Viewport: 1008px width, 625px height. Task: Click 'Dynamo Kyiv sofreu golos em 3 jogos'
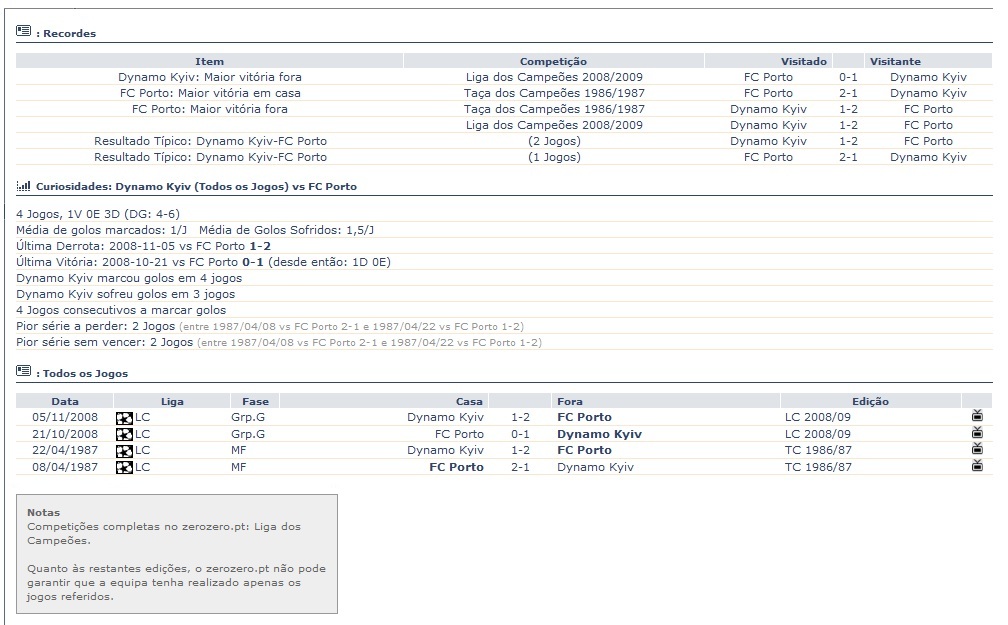(x=125, y=294)
